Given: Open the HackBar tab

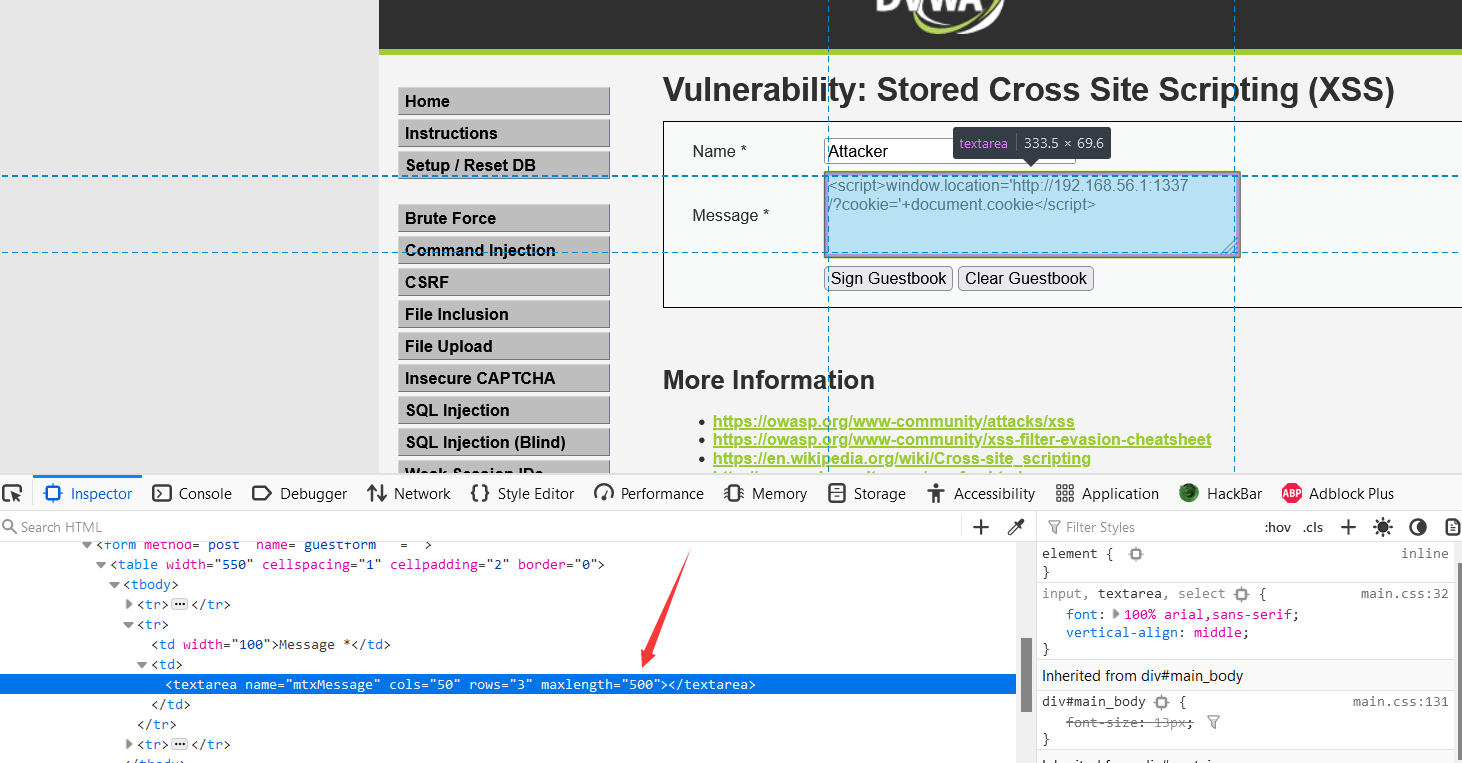Looking at the screenshot, I should click(x=1221, y=493).
